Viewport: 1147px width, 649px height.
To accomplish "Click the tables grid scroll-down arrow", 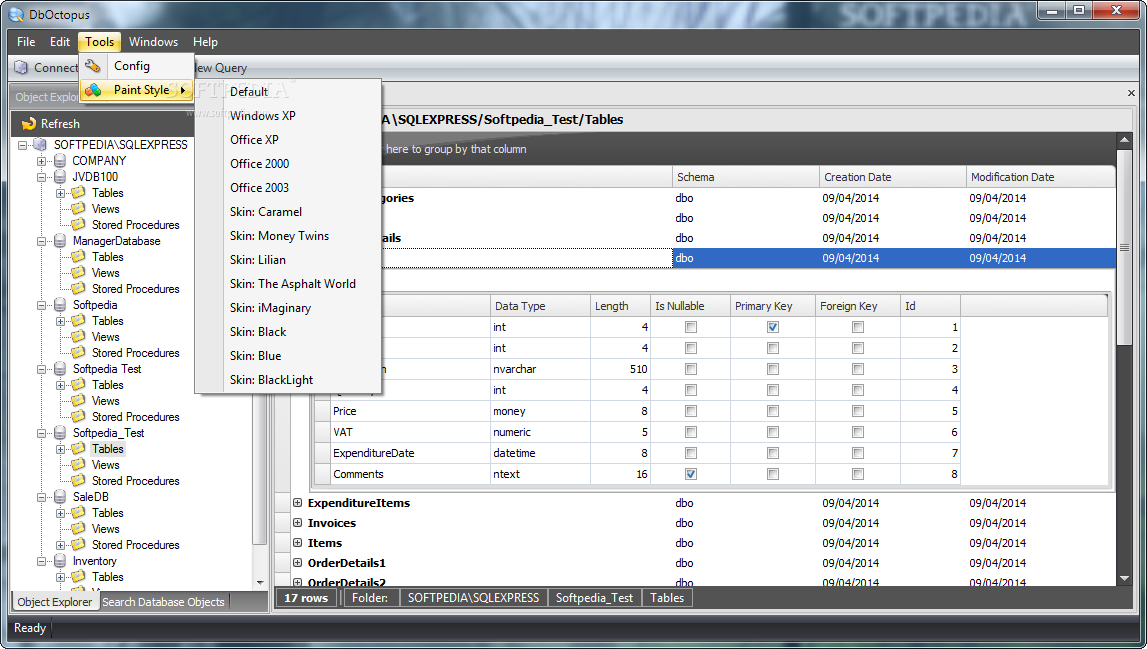I will pyautogui.click(x=1124, y=579).
